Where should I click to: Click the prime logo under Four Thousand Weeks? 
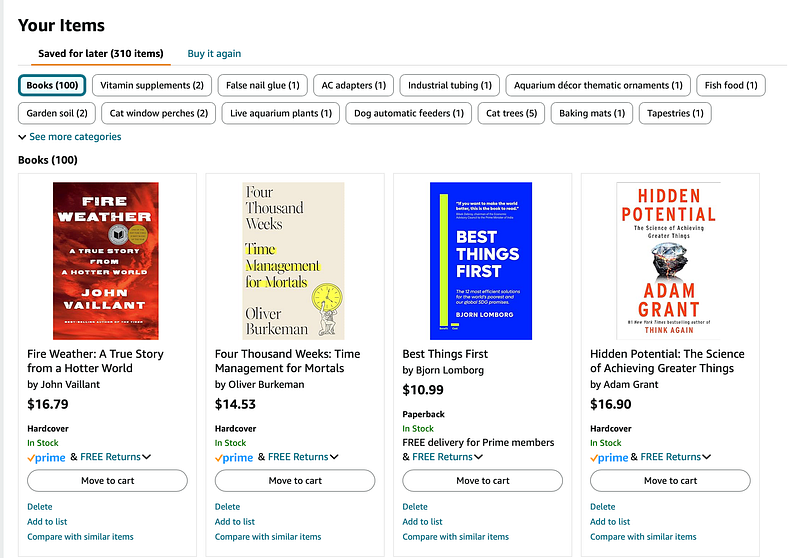pos(234,458)
